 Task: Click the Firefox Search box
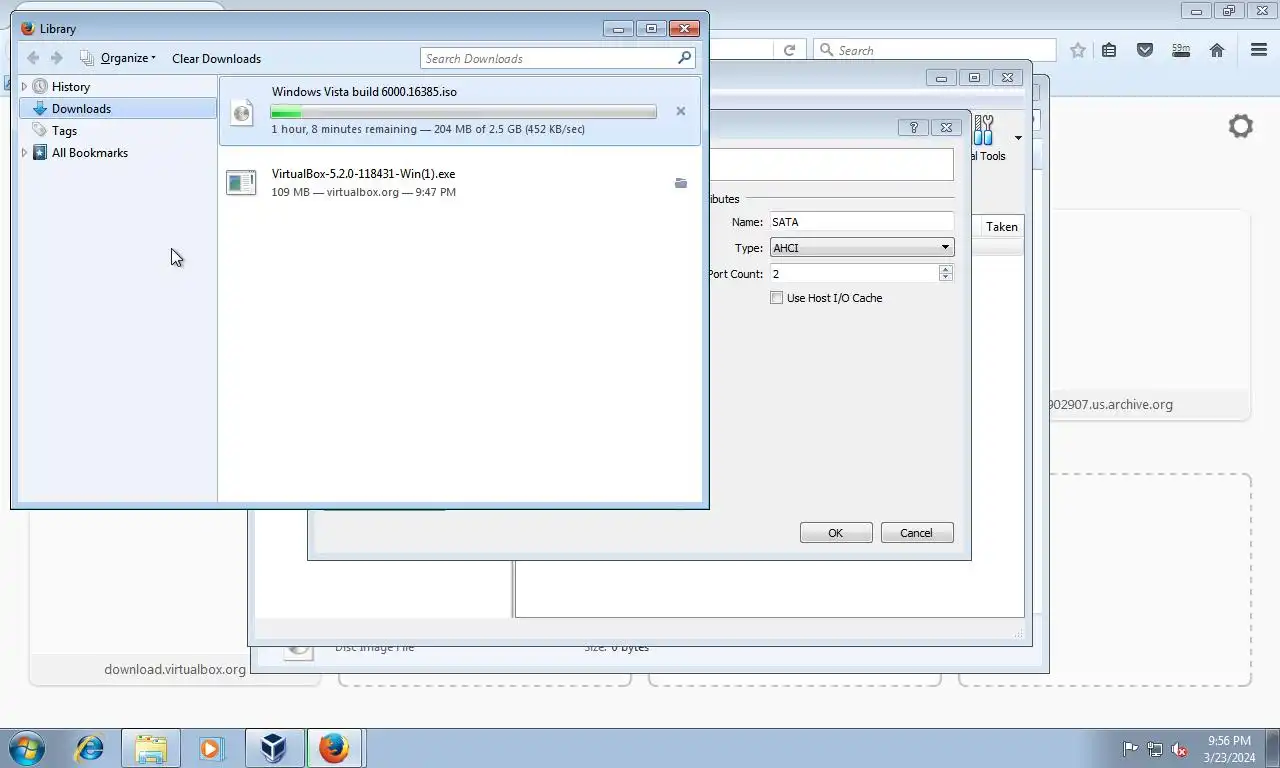tap(935, 50)
